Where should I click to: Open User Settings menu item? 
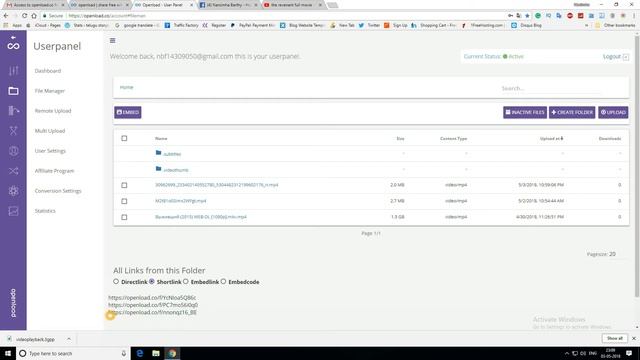(x=50, y=151)
